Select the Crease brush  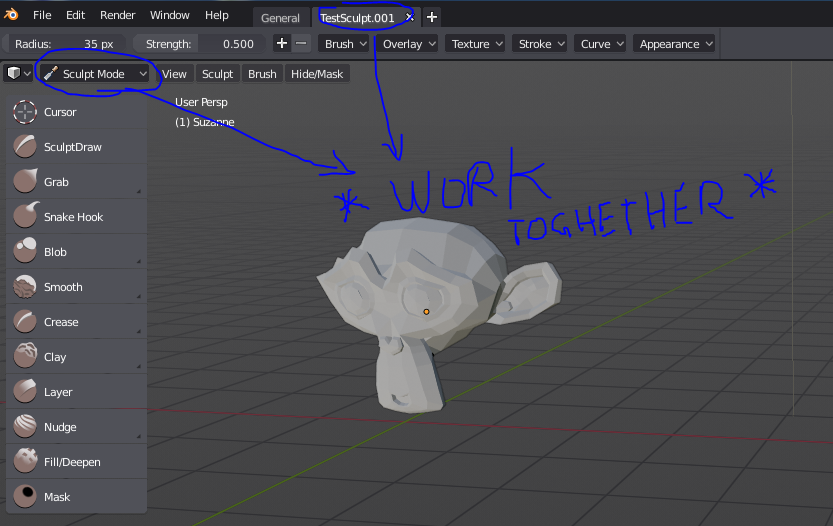[x=76, y=322]
